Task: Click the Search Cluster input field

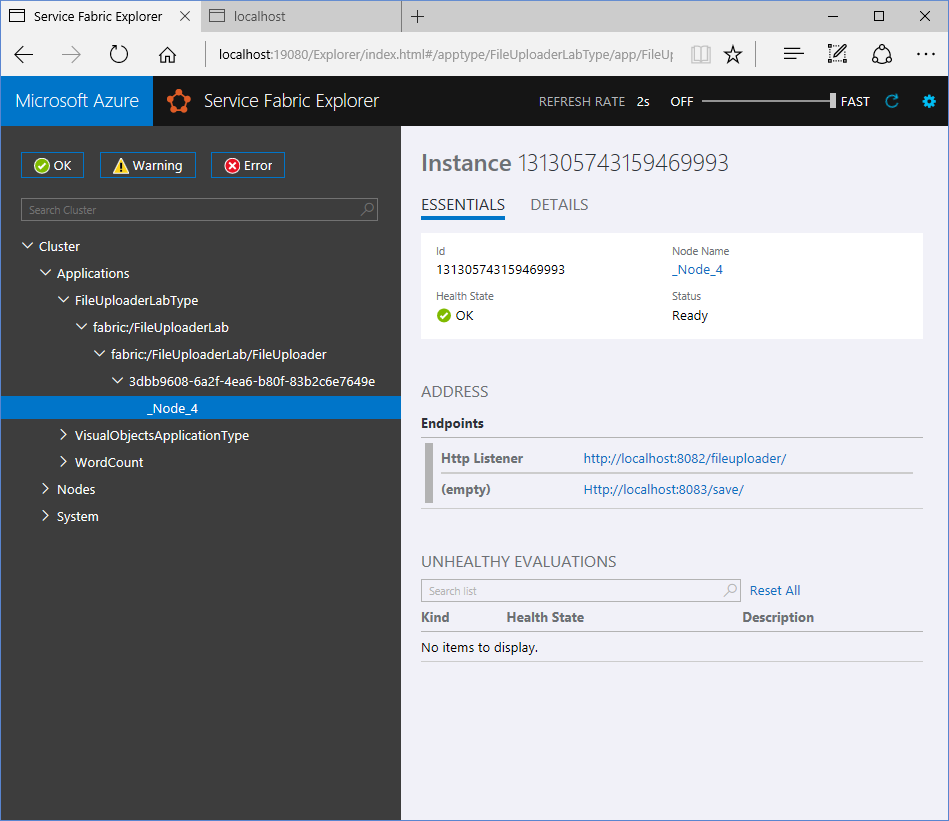Action: 190,210
